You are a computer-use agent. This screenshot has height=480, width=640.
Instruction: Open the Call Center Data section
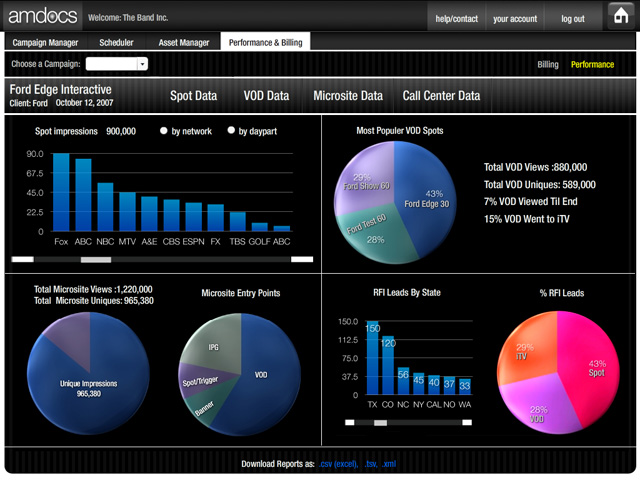pos(441,96)
